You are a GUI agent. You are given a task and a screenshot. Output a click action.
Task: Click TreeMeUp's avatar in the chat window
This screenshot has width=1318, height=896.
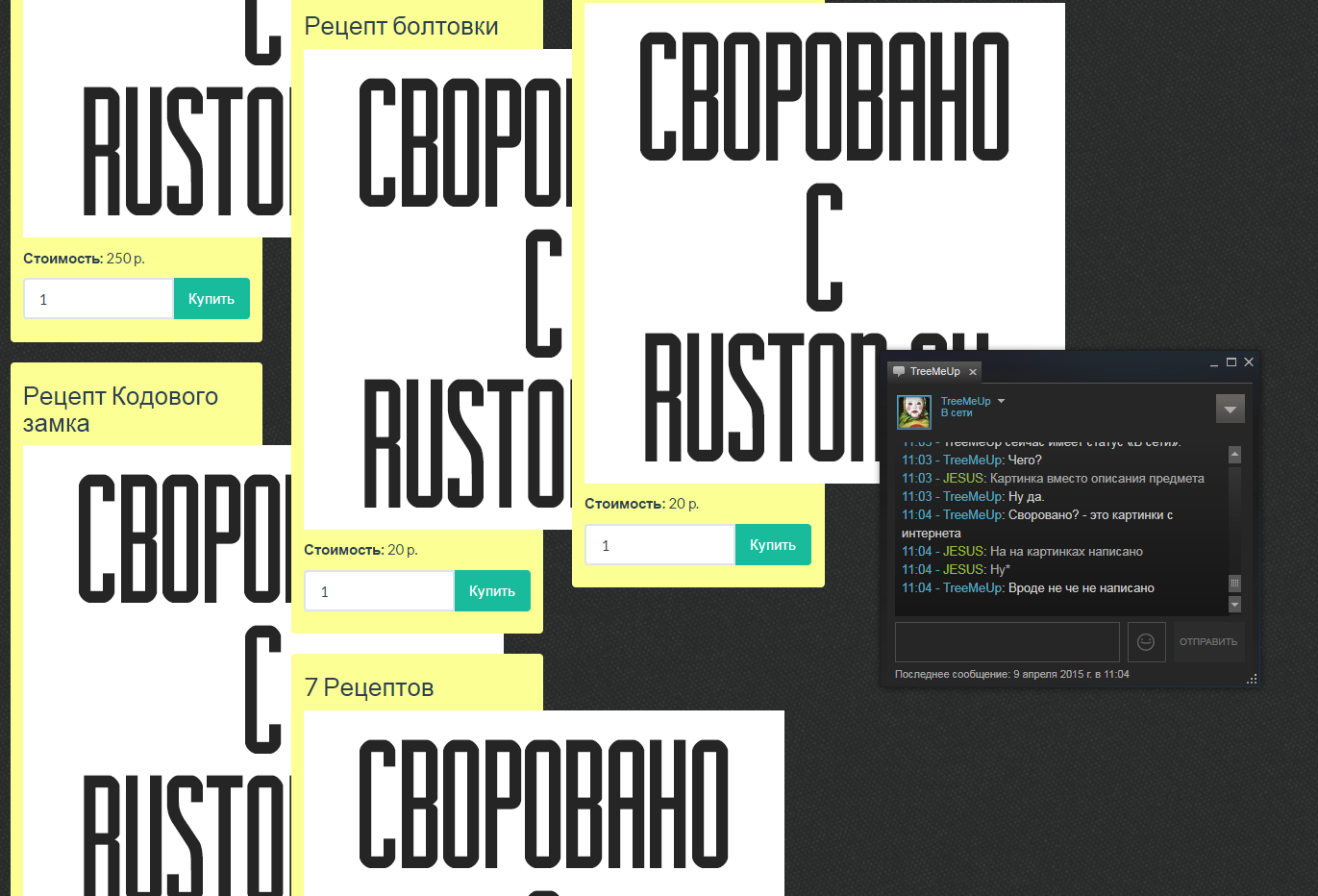click(914, 411)
